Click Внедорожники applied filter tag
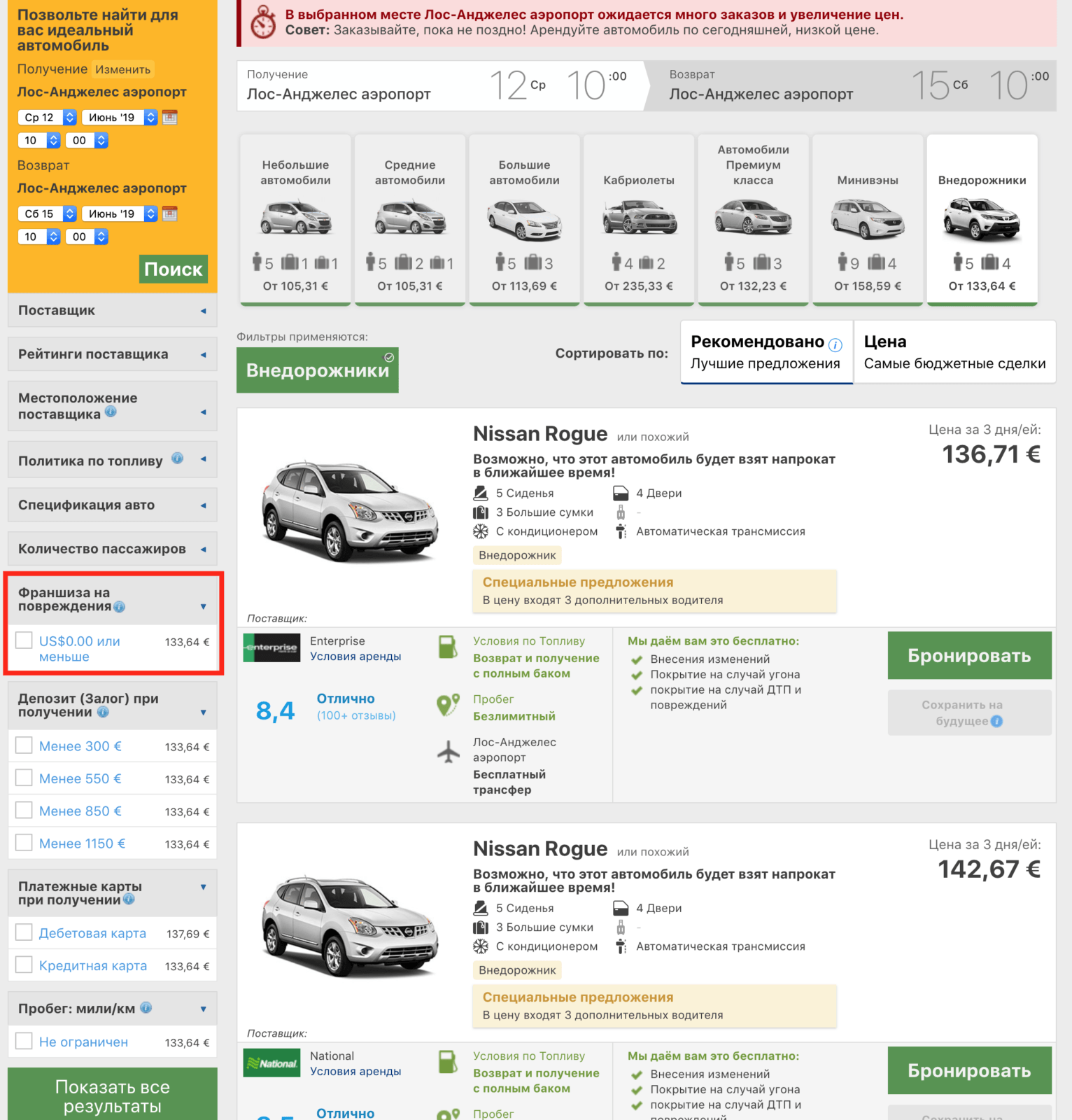Viewport: 1072px width, 1120px height. pyautogui.click(x=318, y=370)
